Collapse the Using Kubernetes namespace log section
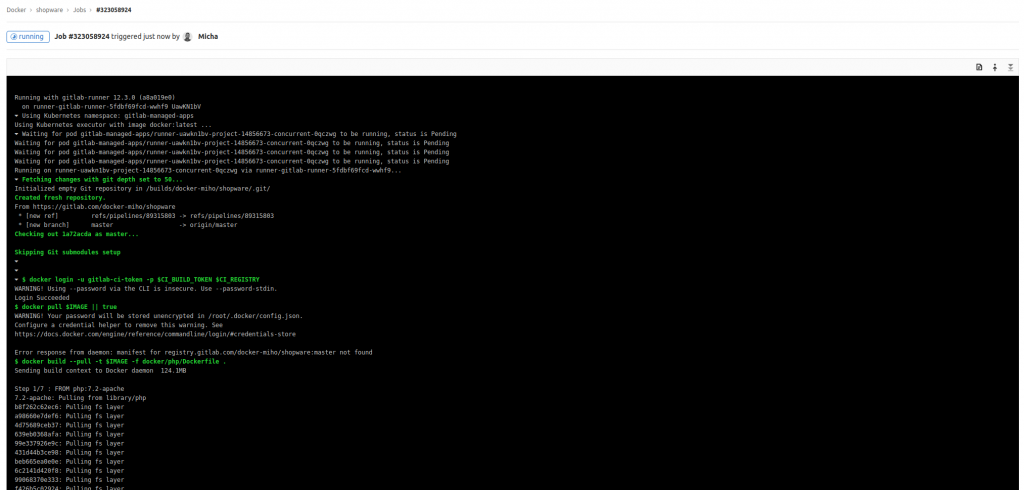 (x=16, y=116)
